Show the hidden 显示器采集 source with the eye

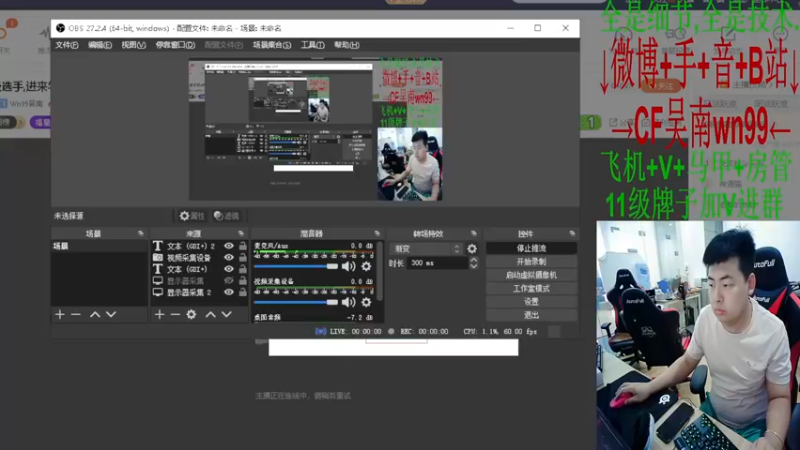pos(229,281)
